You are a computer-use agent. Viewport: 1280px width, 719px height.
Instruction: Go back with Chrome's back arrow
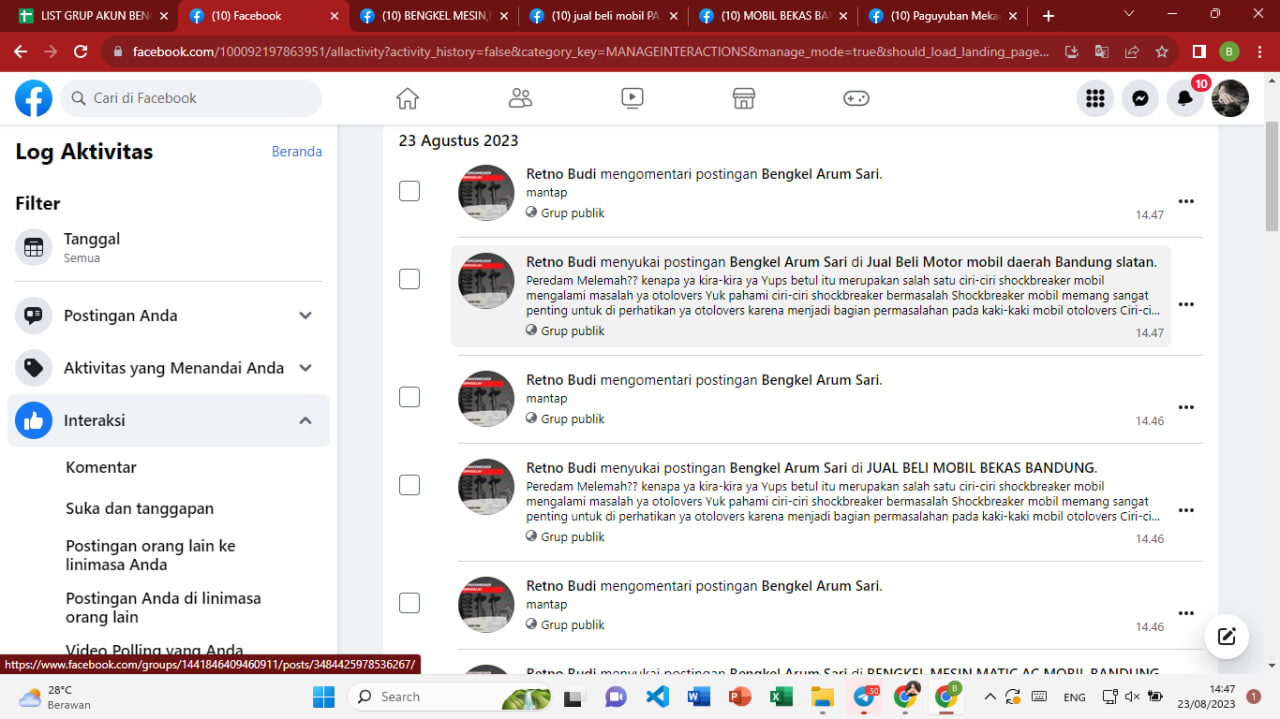[21, 51]
